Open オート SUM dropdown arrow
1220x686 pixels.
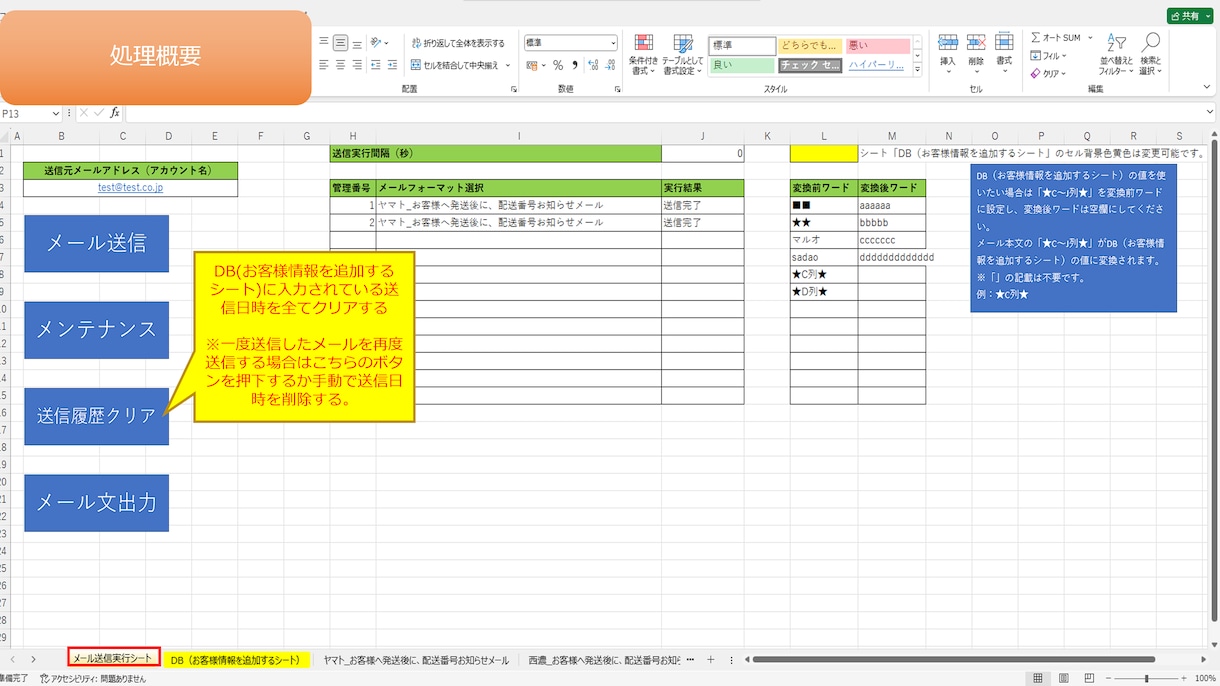[1089, 38]
